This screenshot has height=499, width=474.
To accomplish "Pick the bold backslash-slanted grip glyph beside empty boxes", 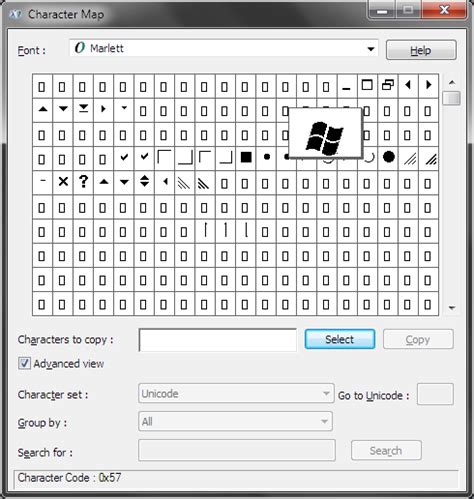I will [x=204, y=183].
